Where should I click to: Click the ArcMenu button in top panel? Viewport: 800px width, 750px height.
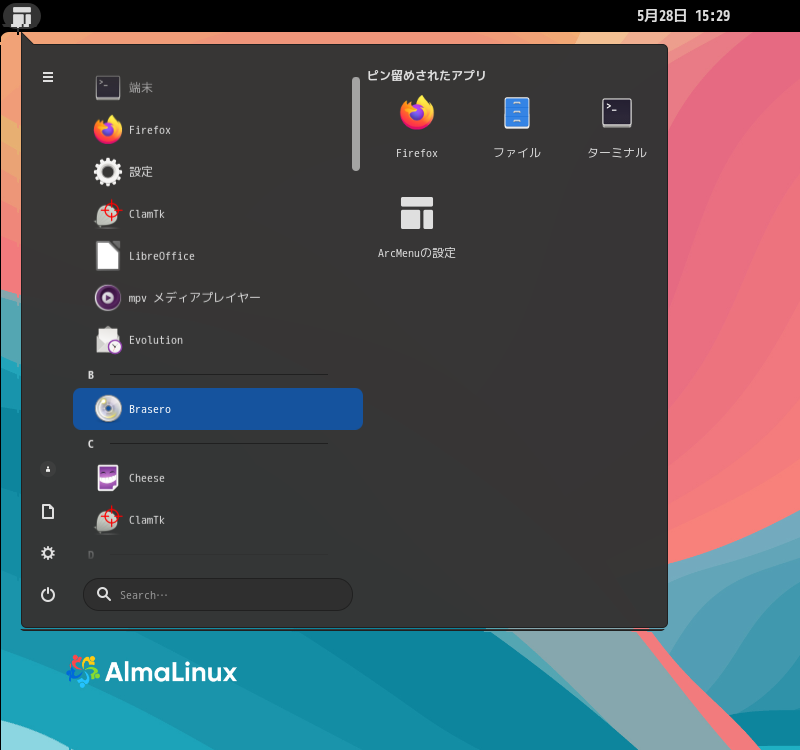click(21, 16)
